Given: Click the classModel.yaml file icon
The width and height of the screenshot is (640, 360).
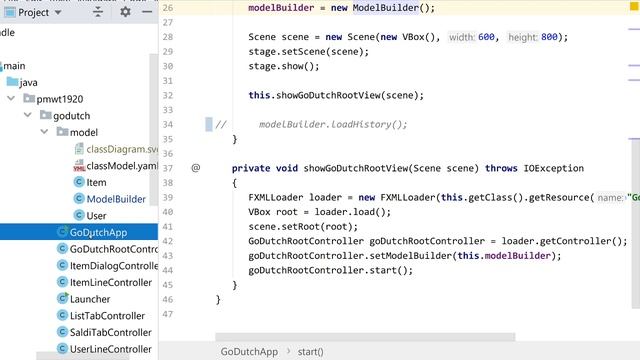Looking at the screenshot, I should click(79, 165).
